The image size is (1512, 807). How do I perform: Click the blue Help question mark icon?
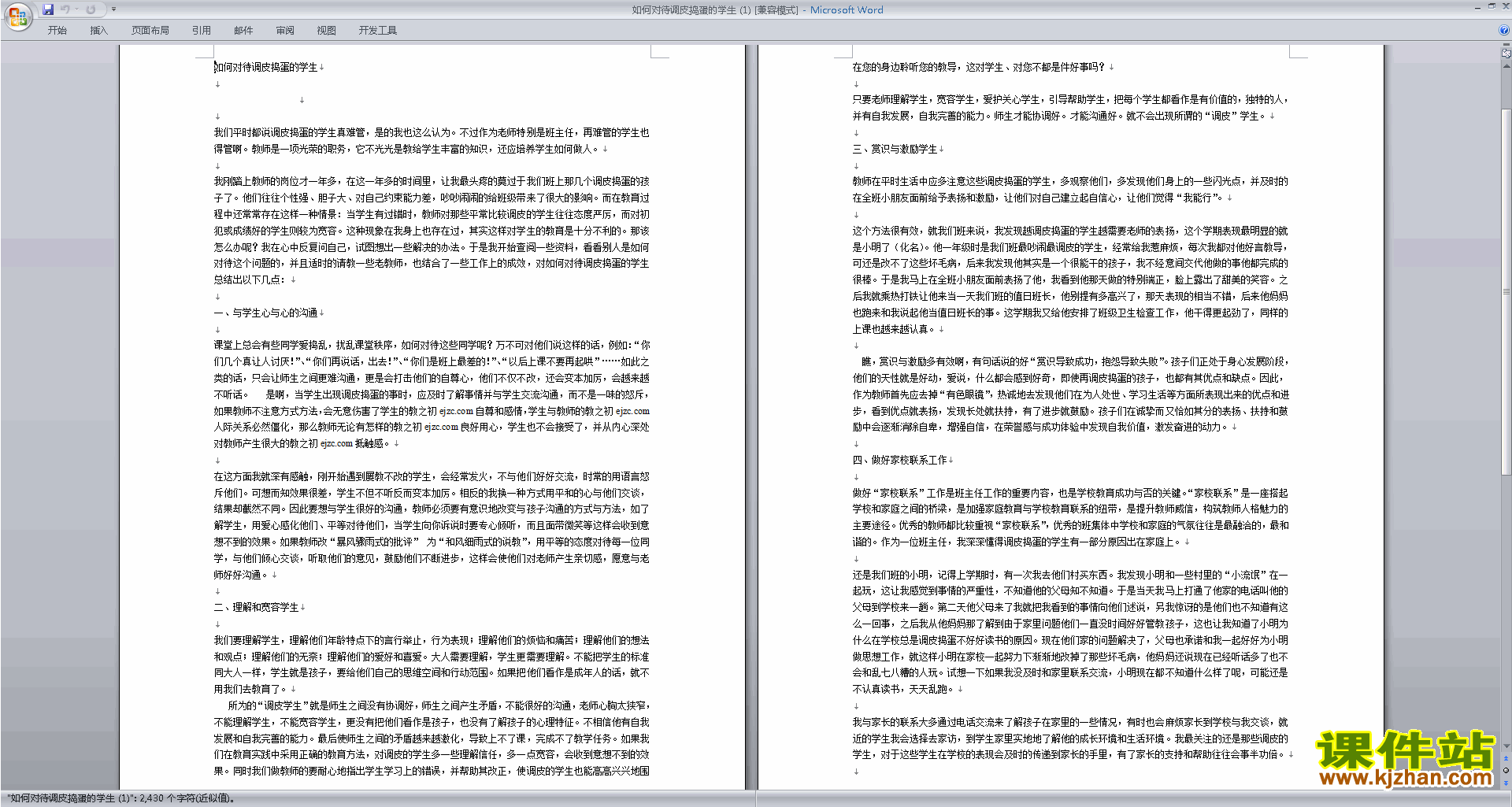(1504, 31)
